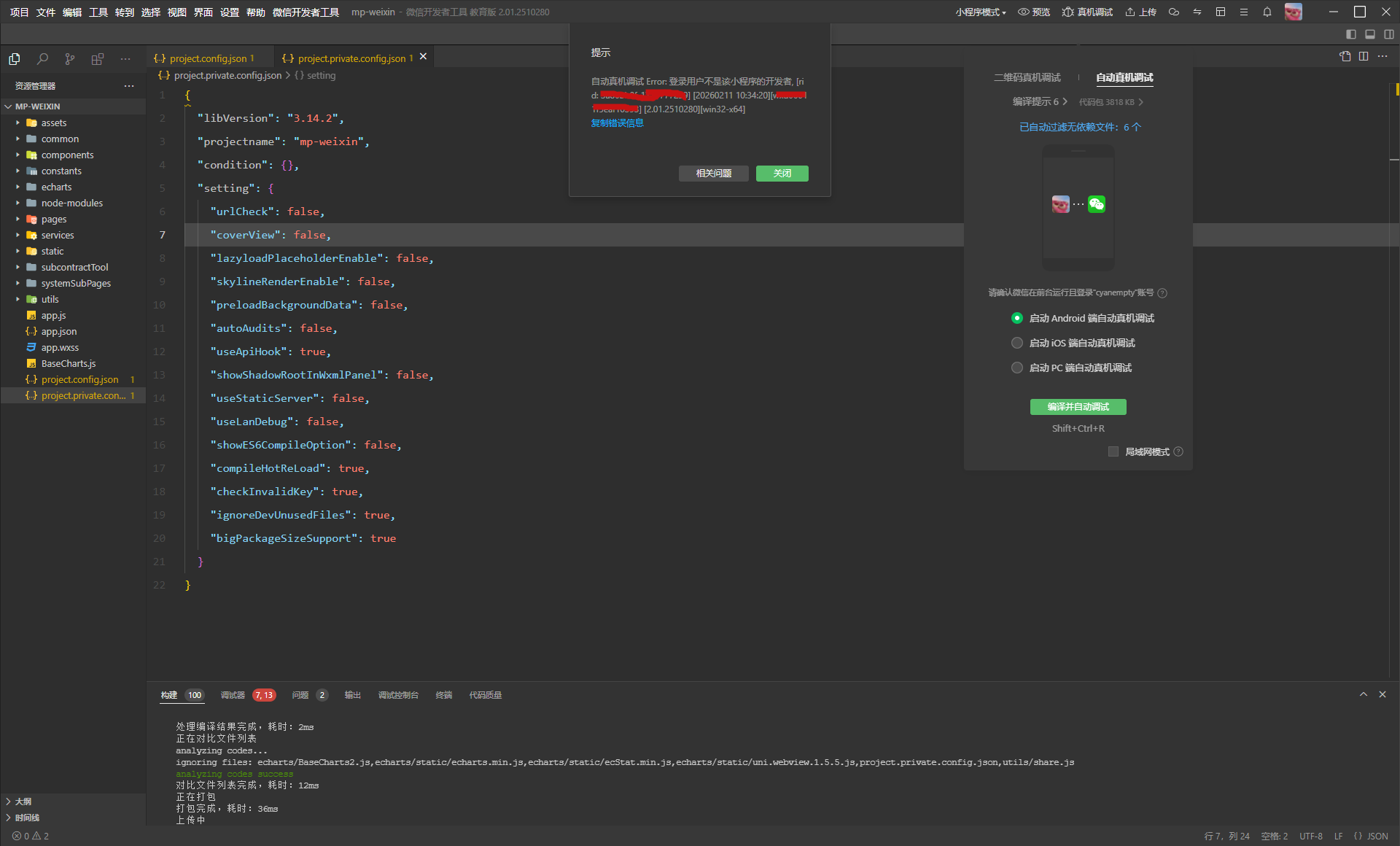Open the extensions icon in activity bar

click(97, 59)
